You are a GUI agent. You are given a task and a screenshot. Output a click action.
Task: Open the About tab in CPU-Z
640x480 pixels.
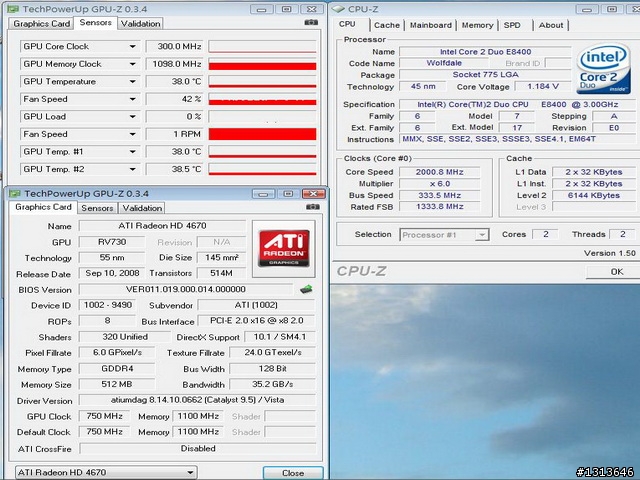pos(551,25)
